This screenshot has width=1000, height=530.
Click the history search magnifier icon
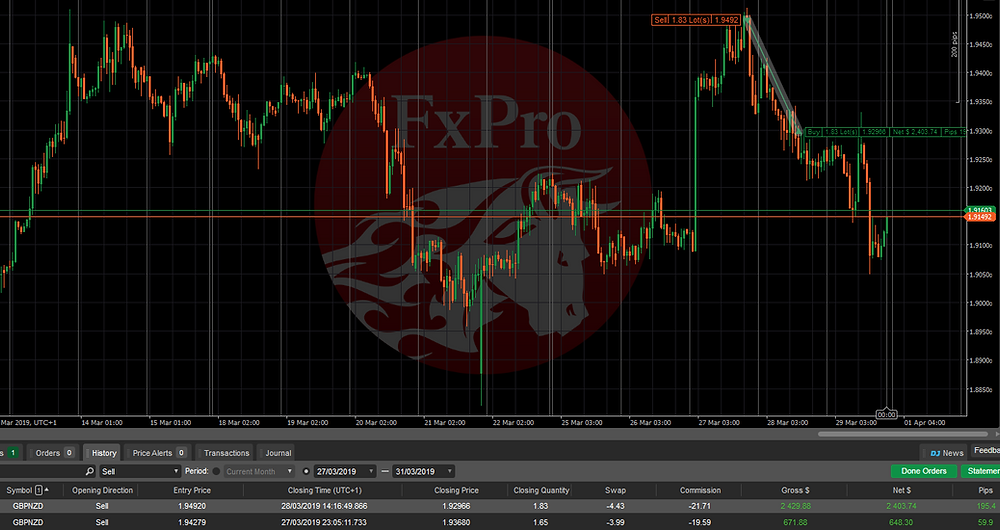pyautogui.click(x=89, y=471)
